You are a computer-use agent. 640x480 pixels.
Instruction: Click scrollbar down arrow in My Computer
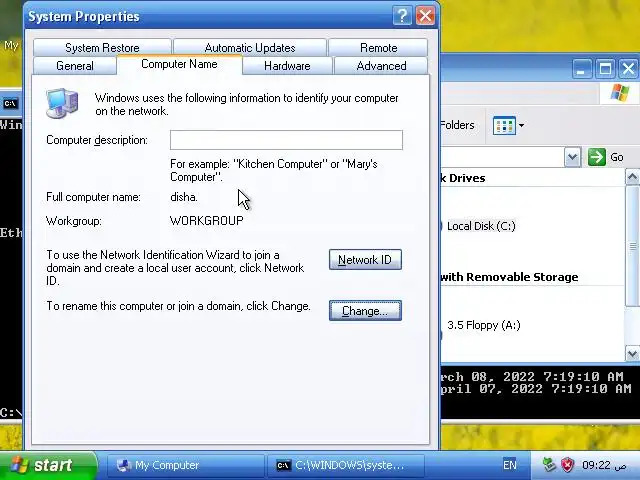pyautogui.click(x=632, y=353)
